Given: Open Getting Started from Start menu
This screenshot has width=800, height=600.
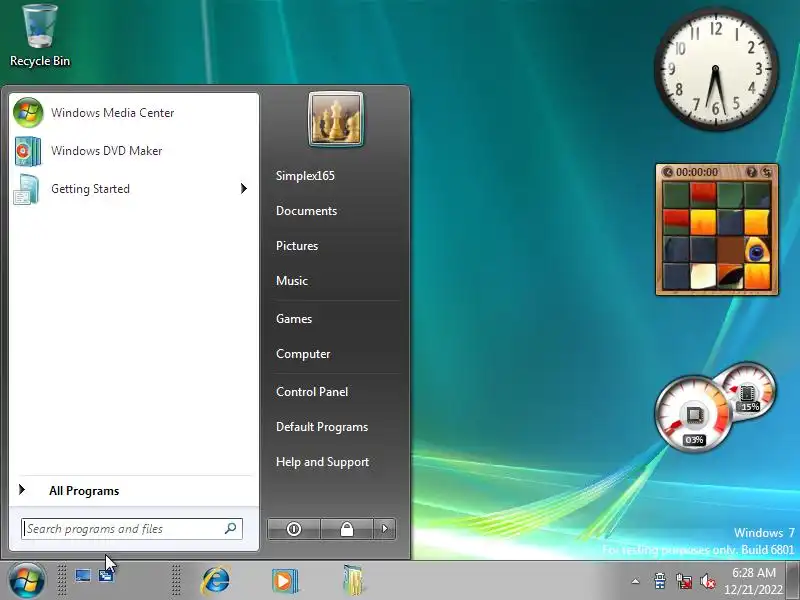Looking at the screenshot, I should 133,189.
